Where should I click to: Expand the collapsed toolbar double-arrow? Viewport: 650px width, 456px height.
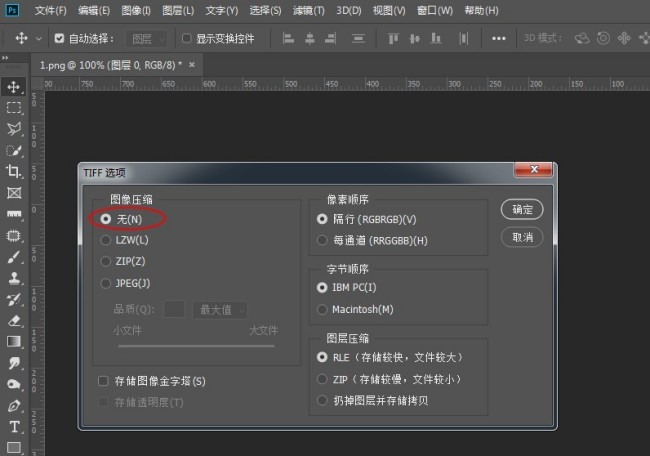(5, 58)
